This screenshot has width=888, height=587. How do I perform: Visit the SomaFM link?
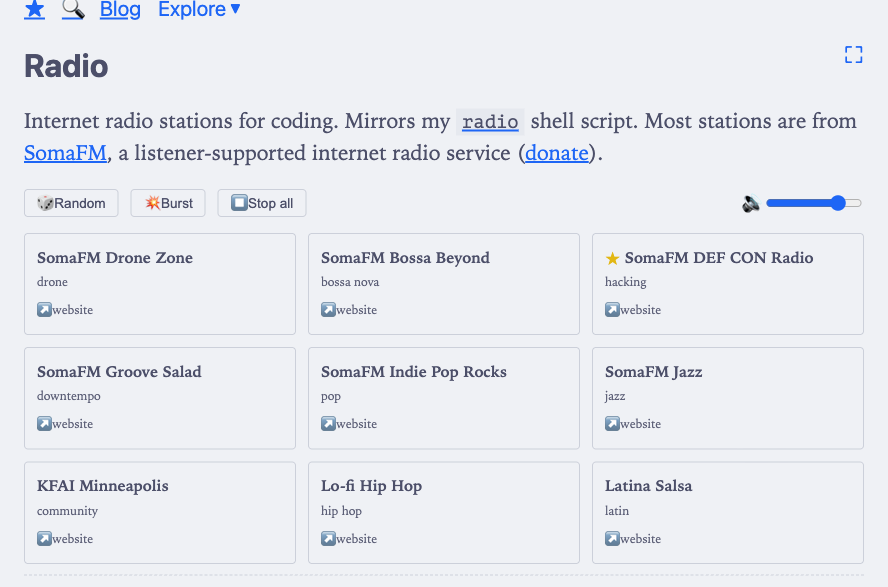pos(65,153)
